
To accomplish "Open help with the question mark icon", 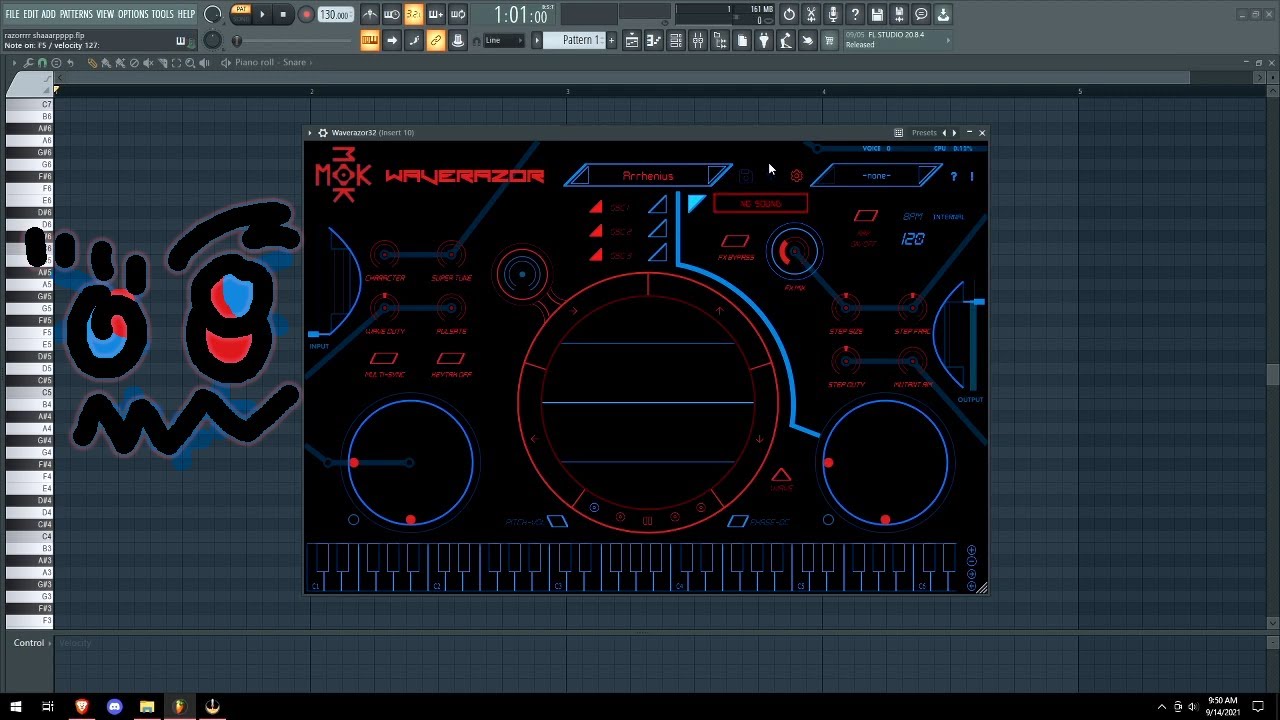I will (855, 15).
